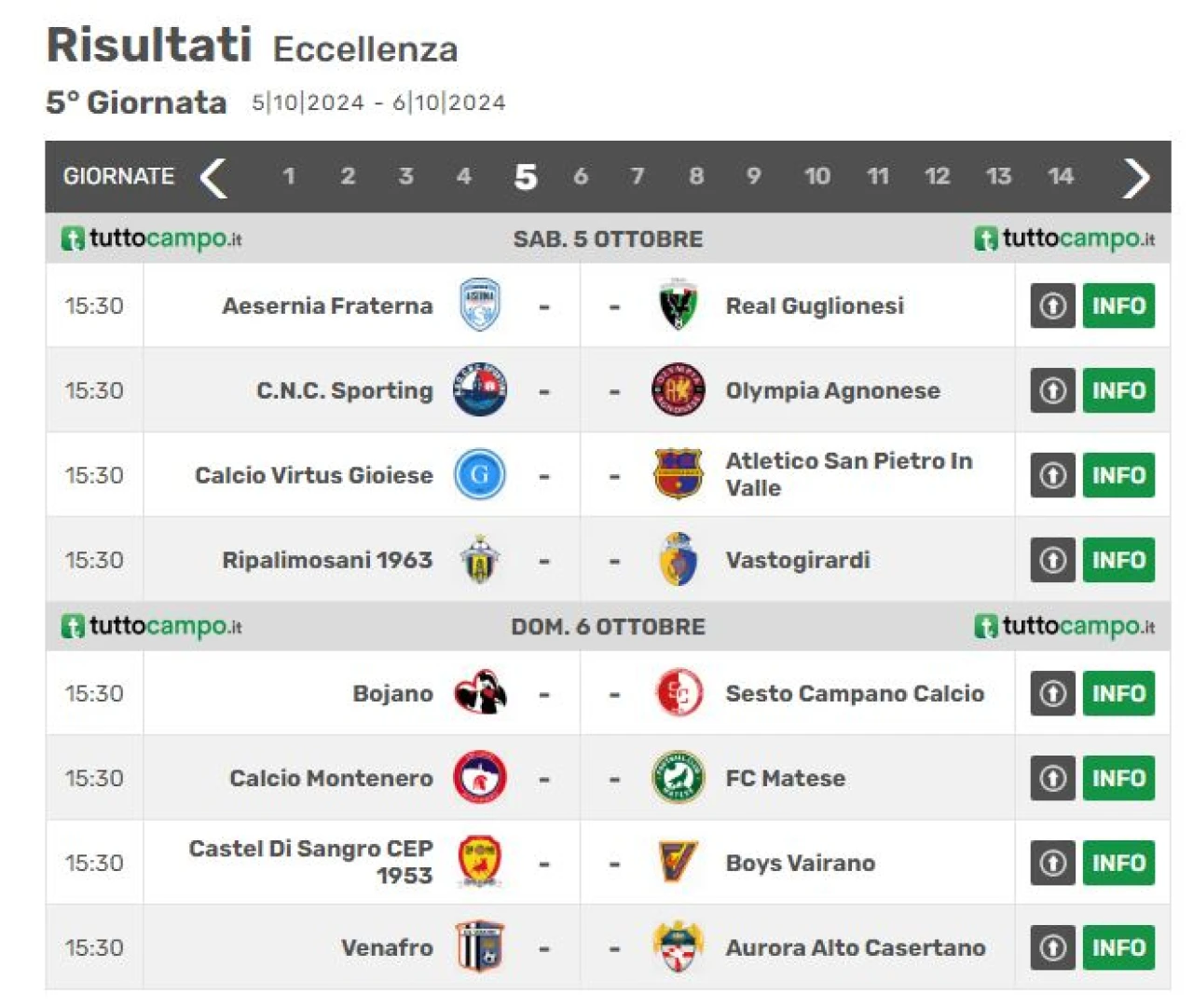The height and width of the screenshot is (1008, 1193).
Task: Open the Aurora Alto Casertano team link
Action: (856, 947)
